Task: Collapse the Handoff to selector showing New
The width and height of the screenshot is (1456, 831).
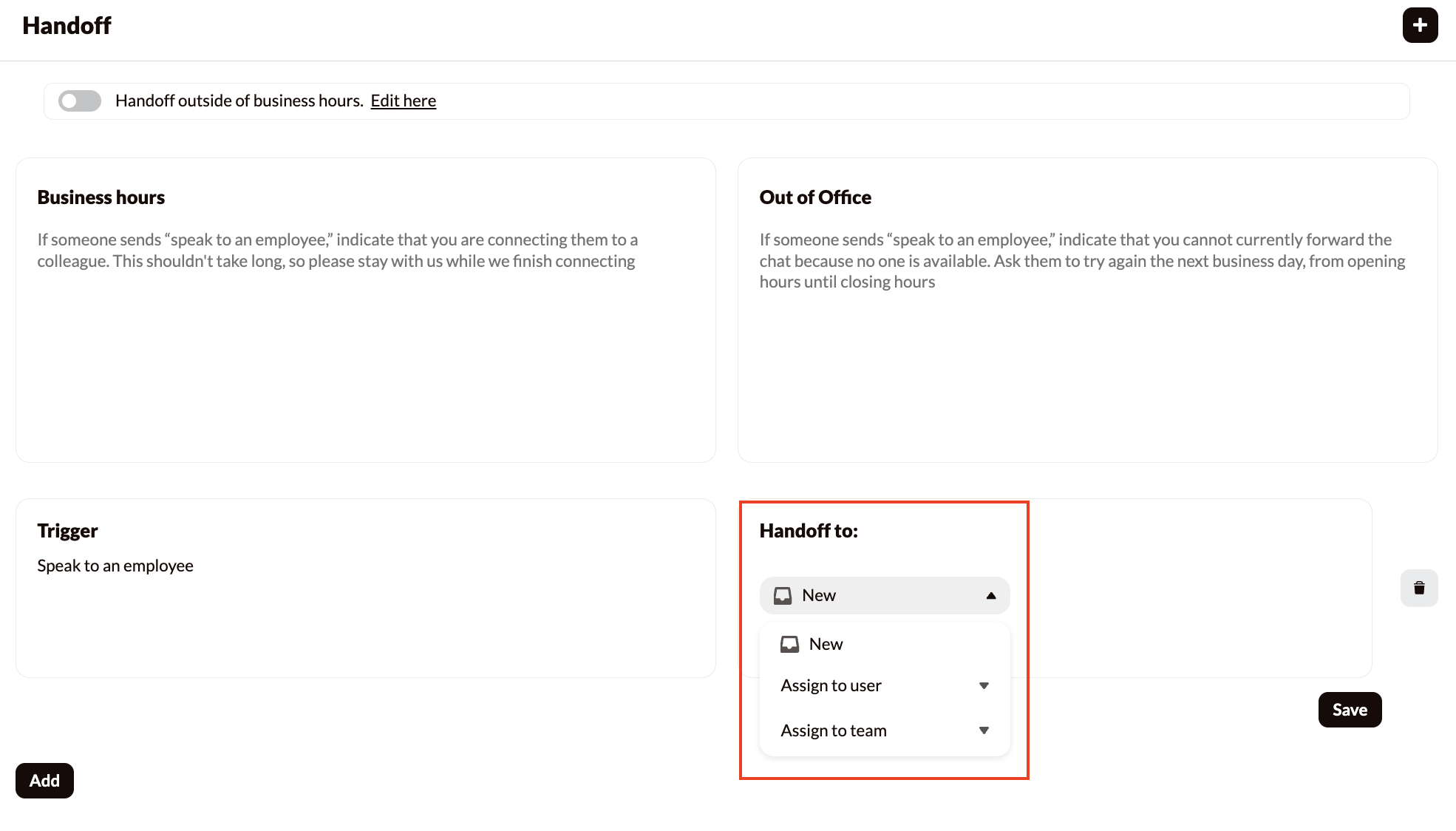Action: 884,595
